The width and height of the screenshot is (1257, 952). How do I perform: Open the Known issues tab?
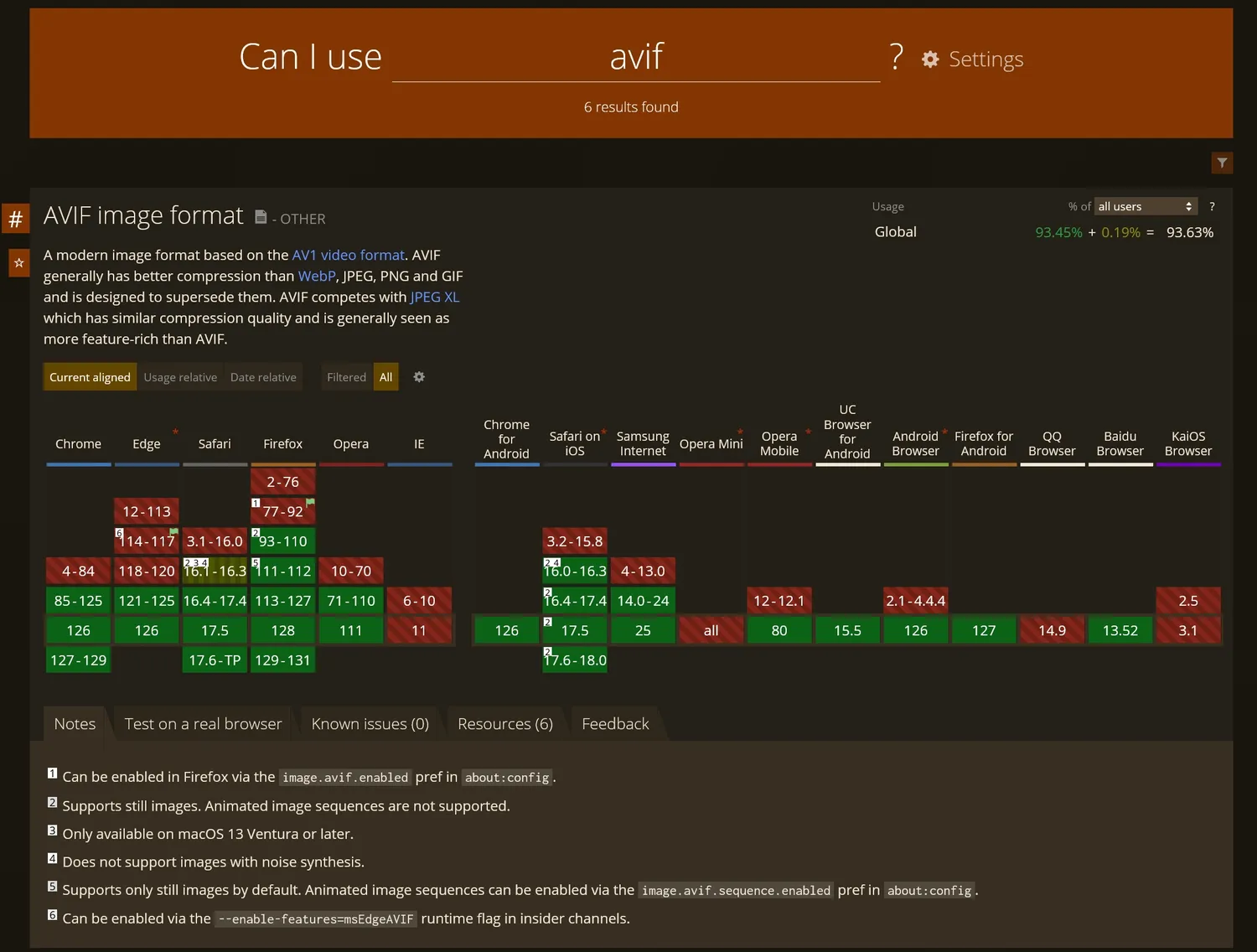[x=370, y=724]
